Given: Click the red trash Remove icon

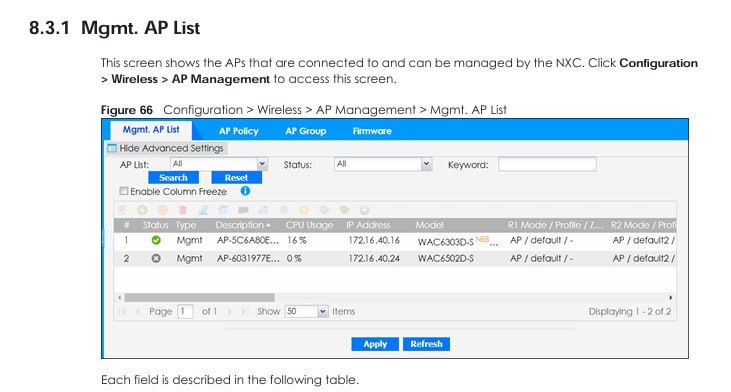Looking at the screenshot, I should [183, 210].
